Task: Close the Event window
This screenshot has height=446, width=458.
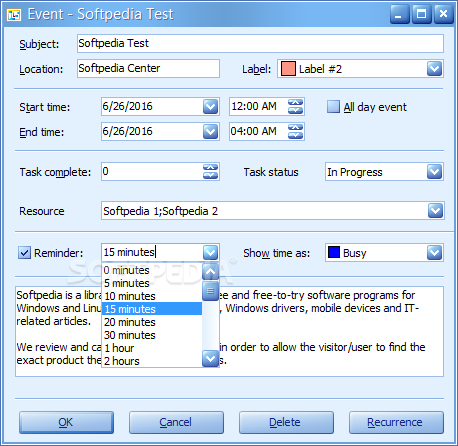Action: pos(443,14)
